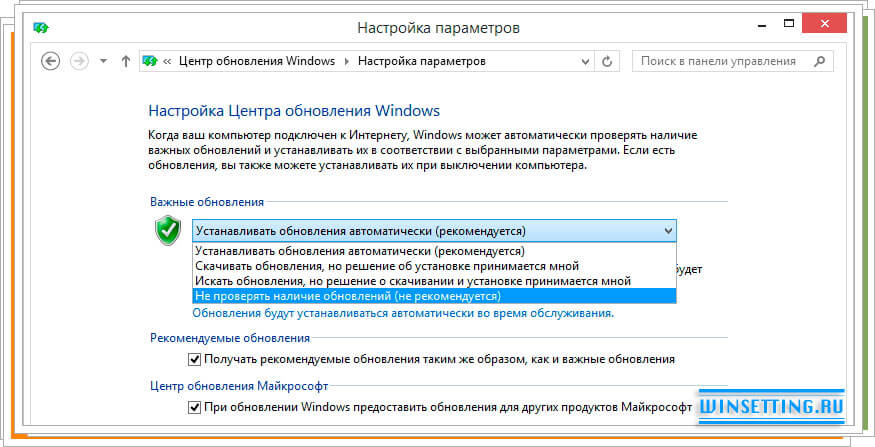This screenshot has height=447, width=875.
Task: Toggle recommended updates checkbox
Action: pos(195,358)
